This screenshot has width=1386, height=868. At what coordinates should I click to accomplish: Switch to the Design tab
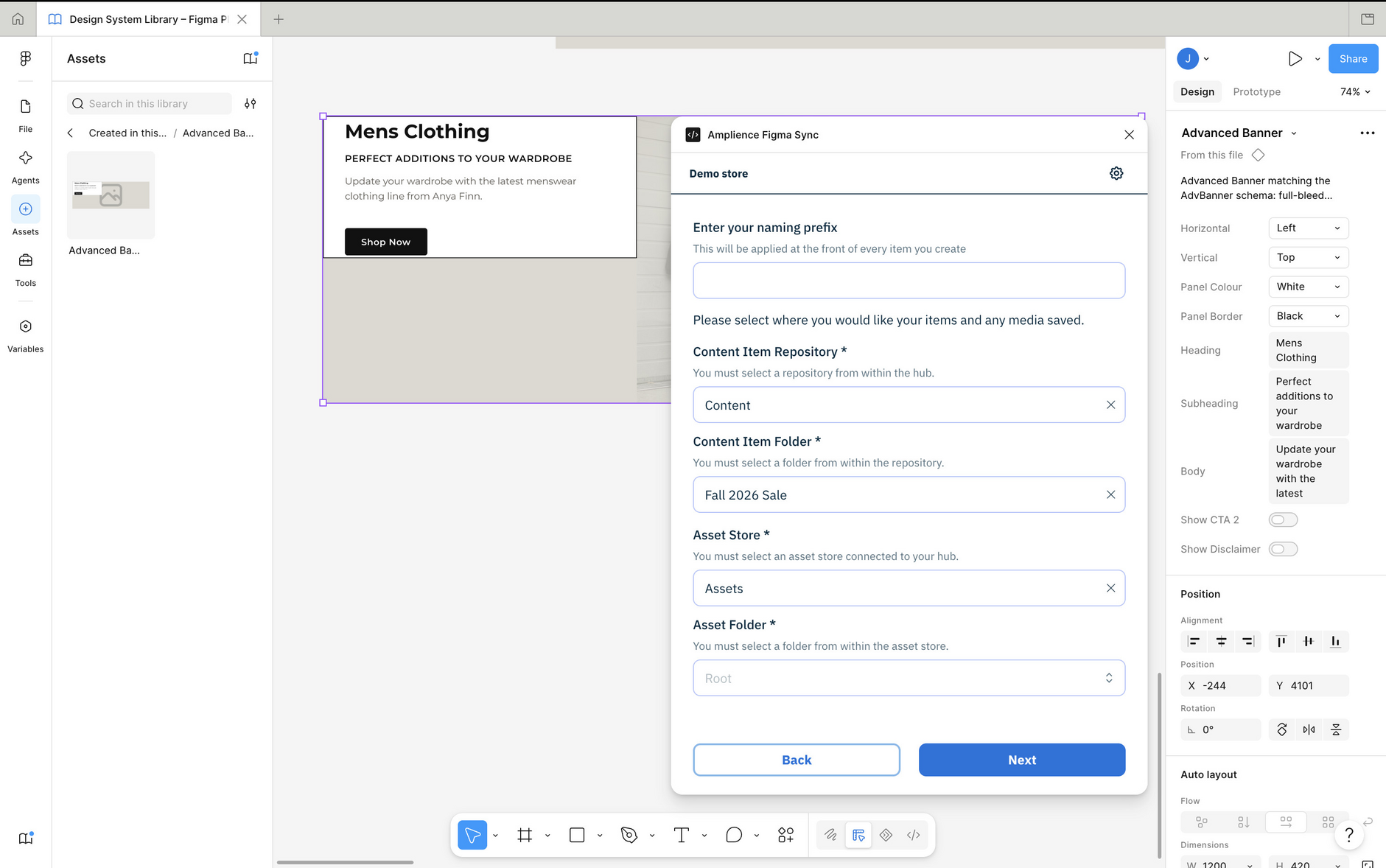(1197, 92)
